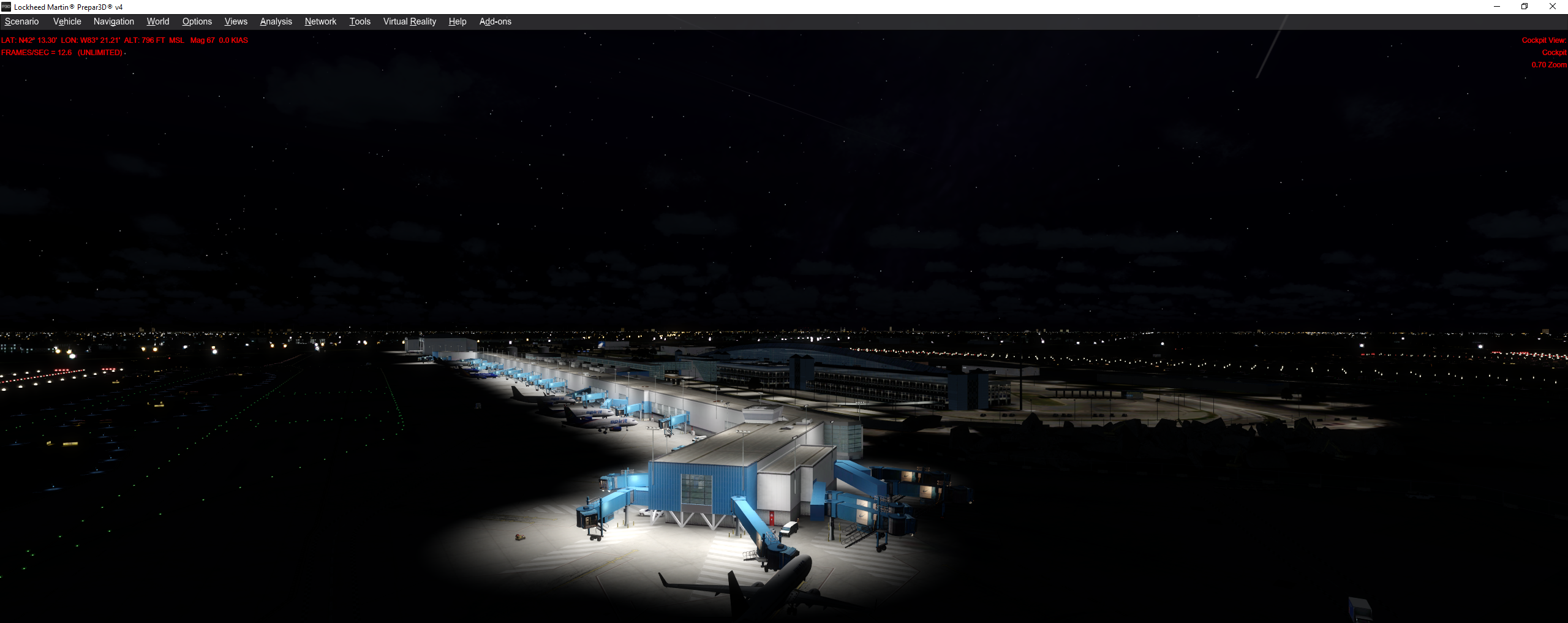Open the Options menu
The height and width of the screenshot is (623, 1568).
coord(197,21)
